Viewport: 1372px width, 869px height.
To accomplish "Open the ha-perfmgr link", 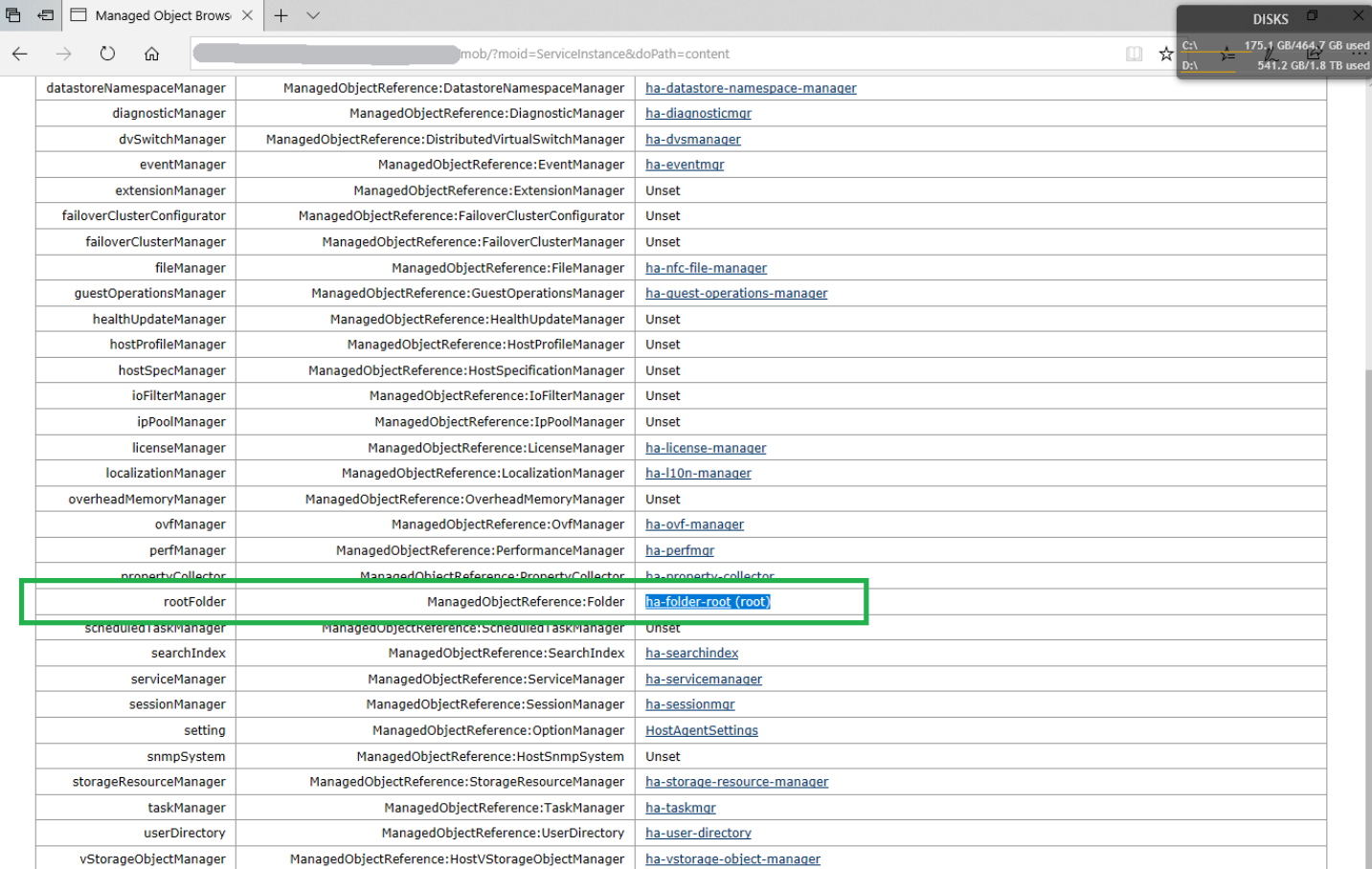I will [x=679, y=550].
